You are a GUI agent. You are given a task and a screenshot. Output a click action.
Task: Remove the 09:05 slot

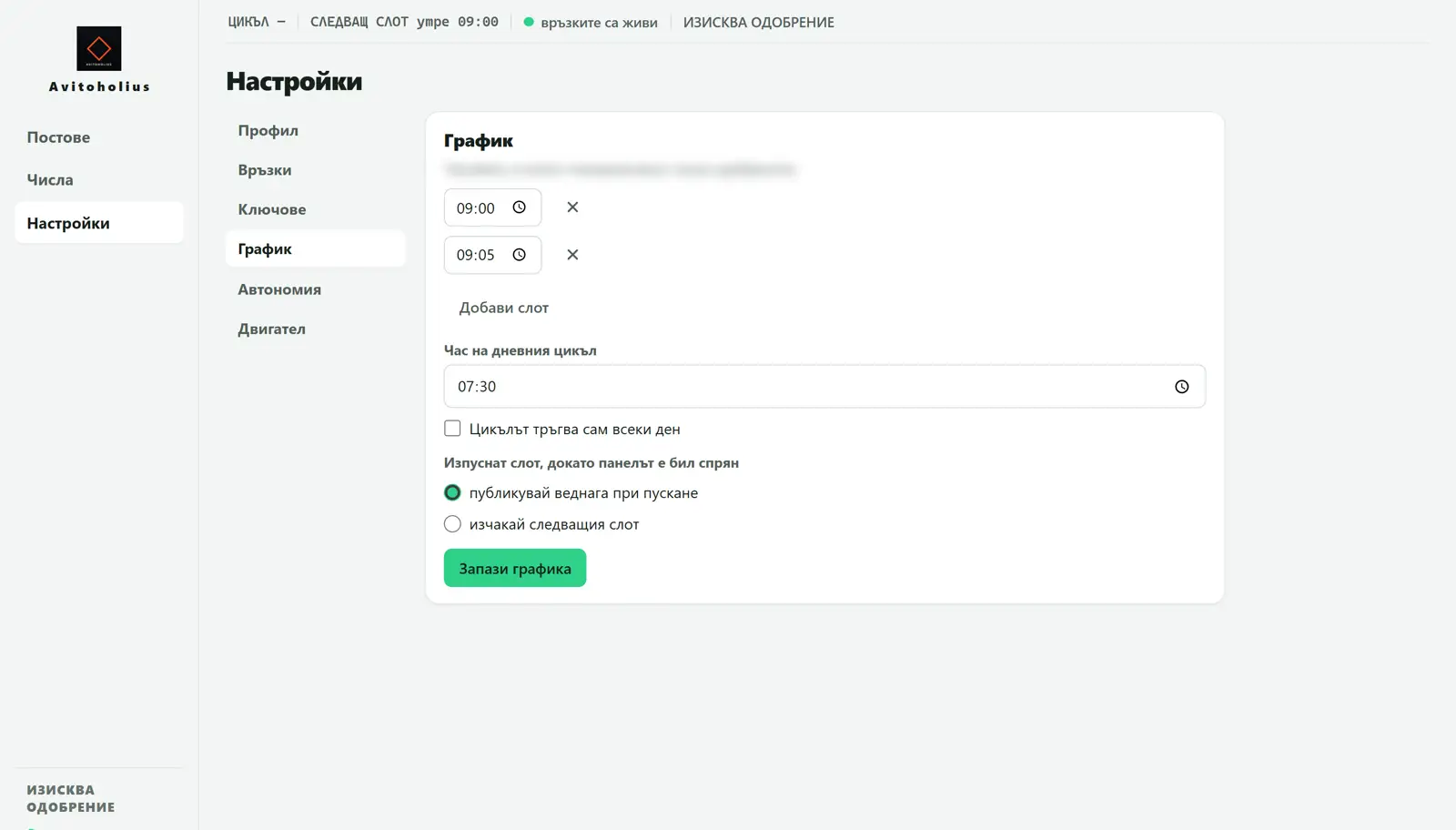572,255
